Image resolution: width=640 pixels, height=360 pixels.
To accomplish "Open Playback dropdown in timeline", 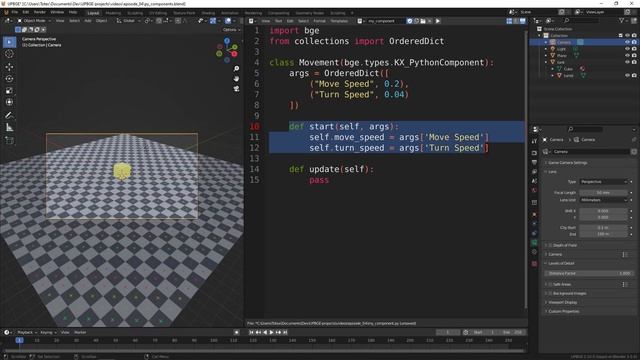I will (27, 332).
